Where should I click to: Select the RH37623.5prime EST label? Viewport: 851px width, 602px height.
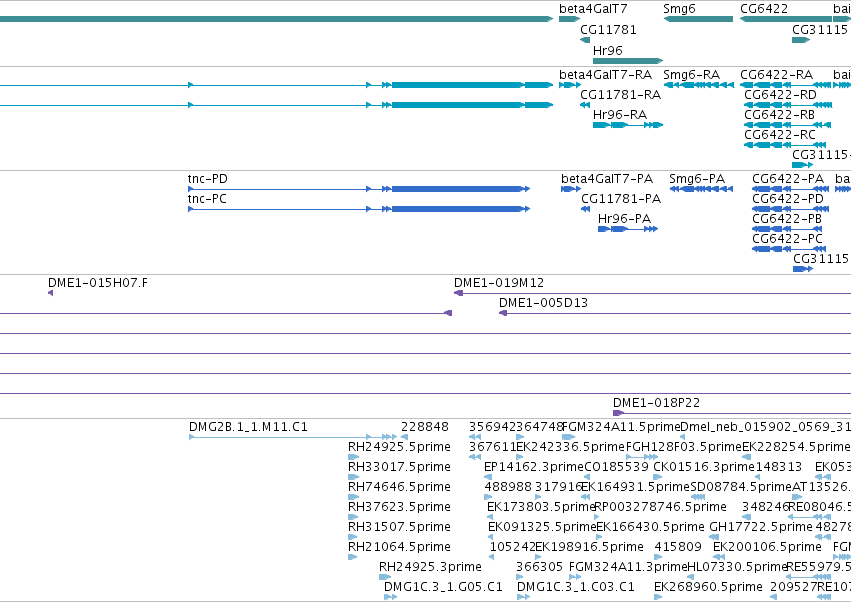click(399, 507)
